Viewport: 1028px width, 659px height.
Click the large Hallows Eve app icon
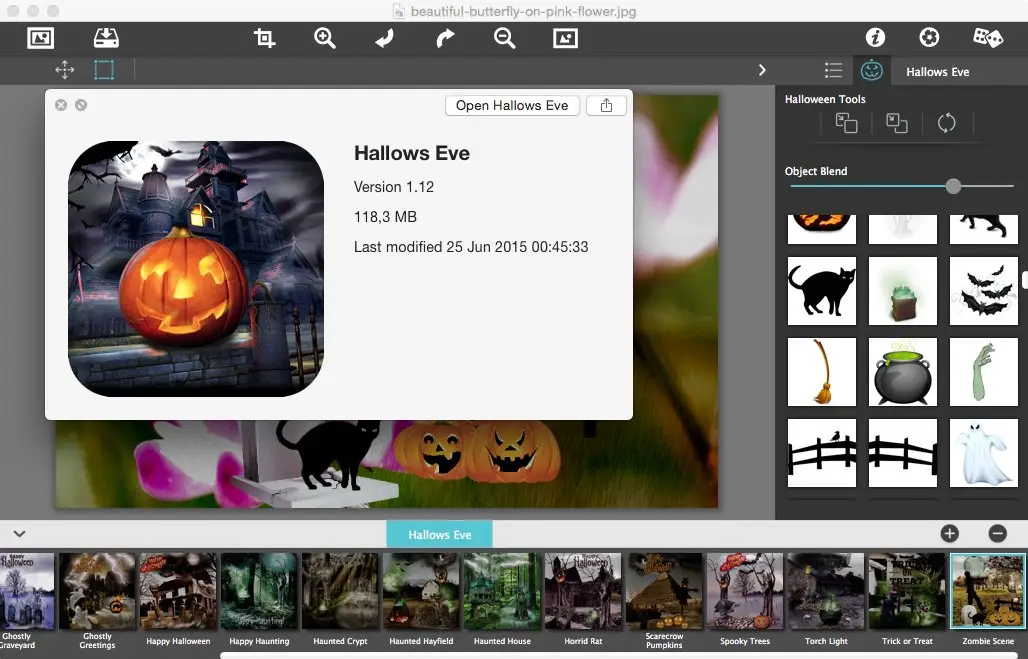196,269
